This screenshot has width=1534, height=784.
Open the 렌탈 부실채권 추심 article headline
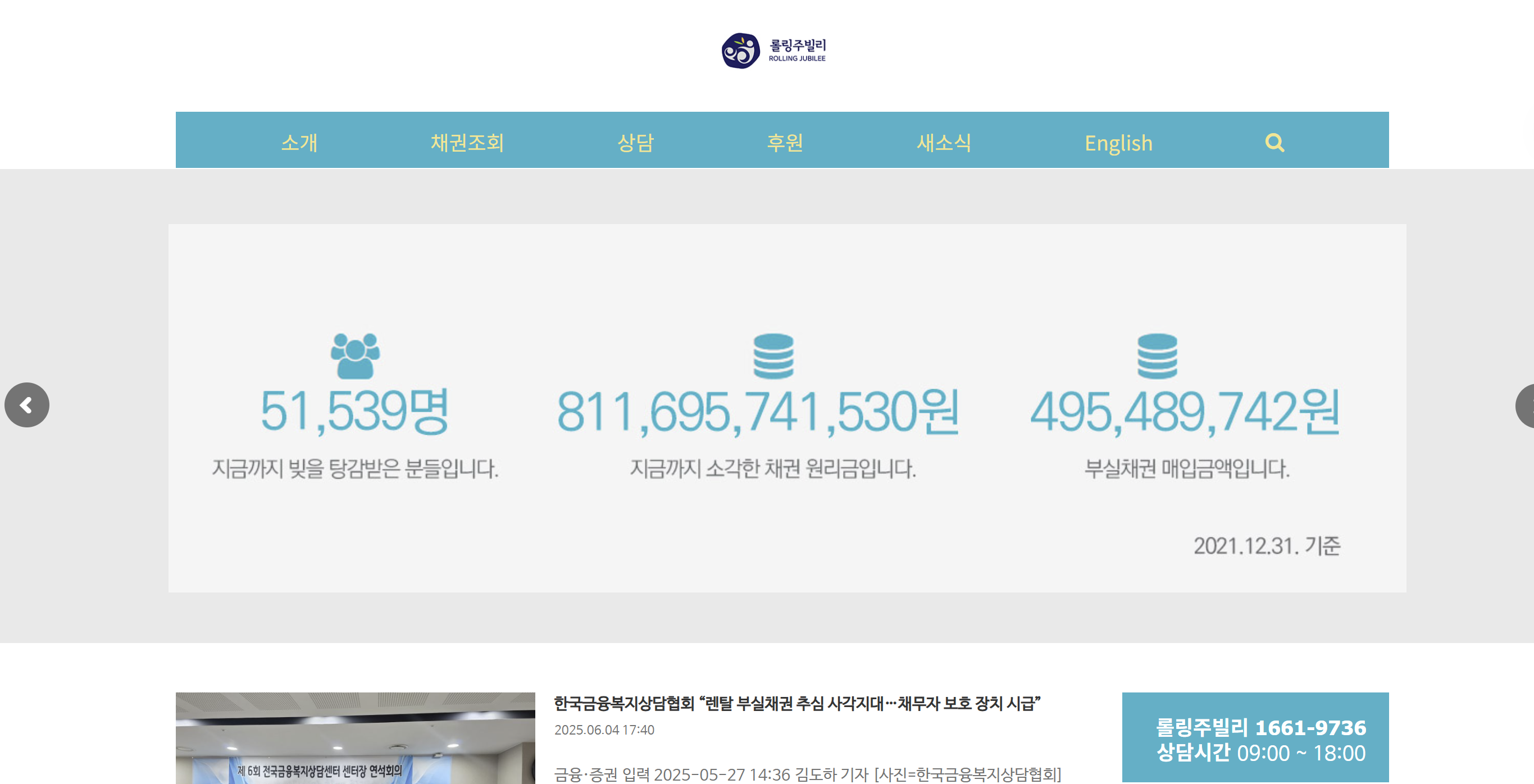pyautogui.click(x=797, y=704)
